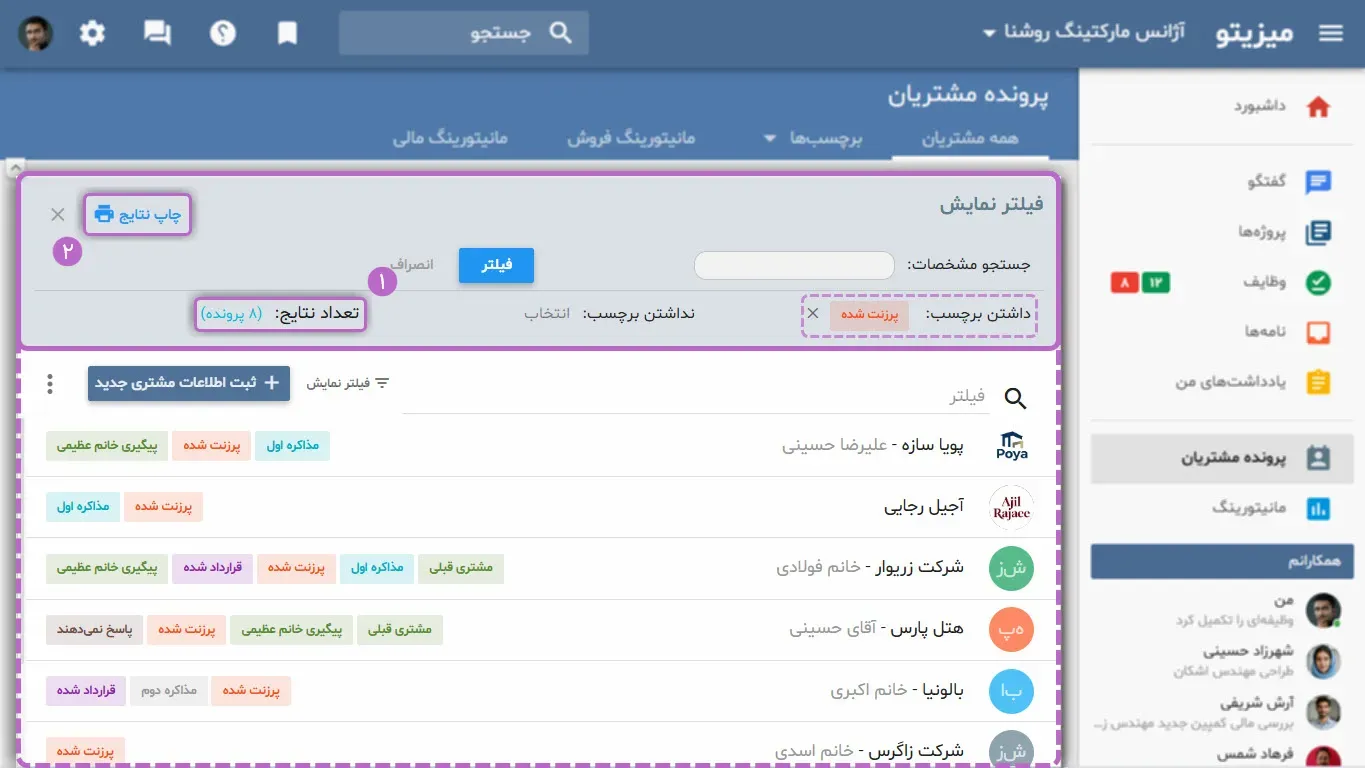Open the user profile avatar in top bar
This screenshot has height=768, width=1365.
pos(35,33)
